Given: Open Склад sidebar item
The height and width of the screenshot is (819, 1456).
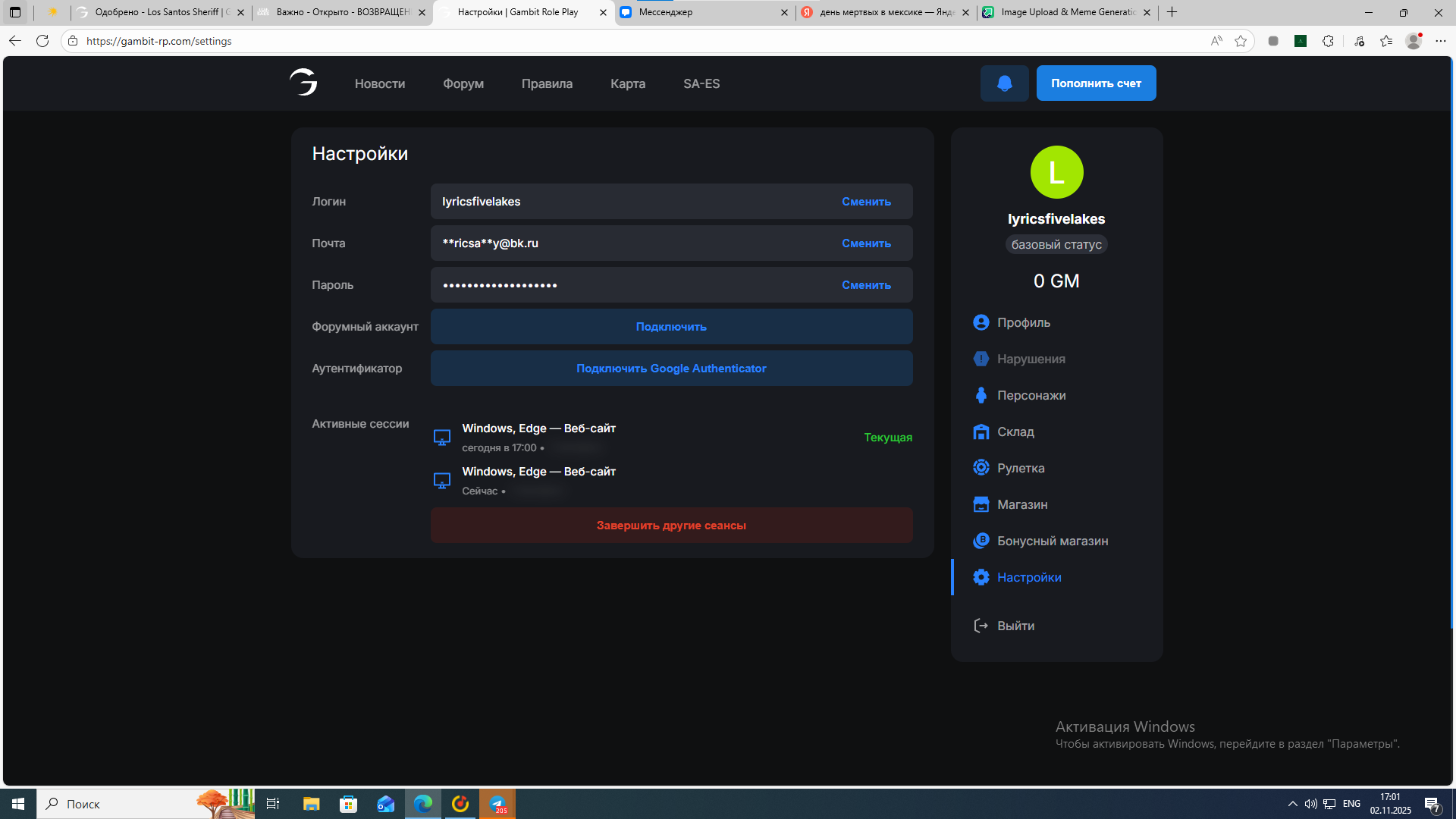Looking at the screenshot, I should (1015, 431).
